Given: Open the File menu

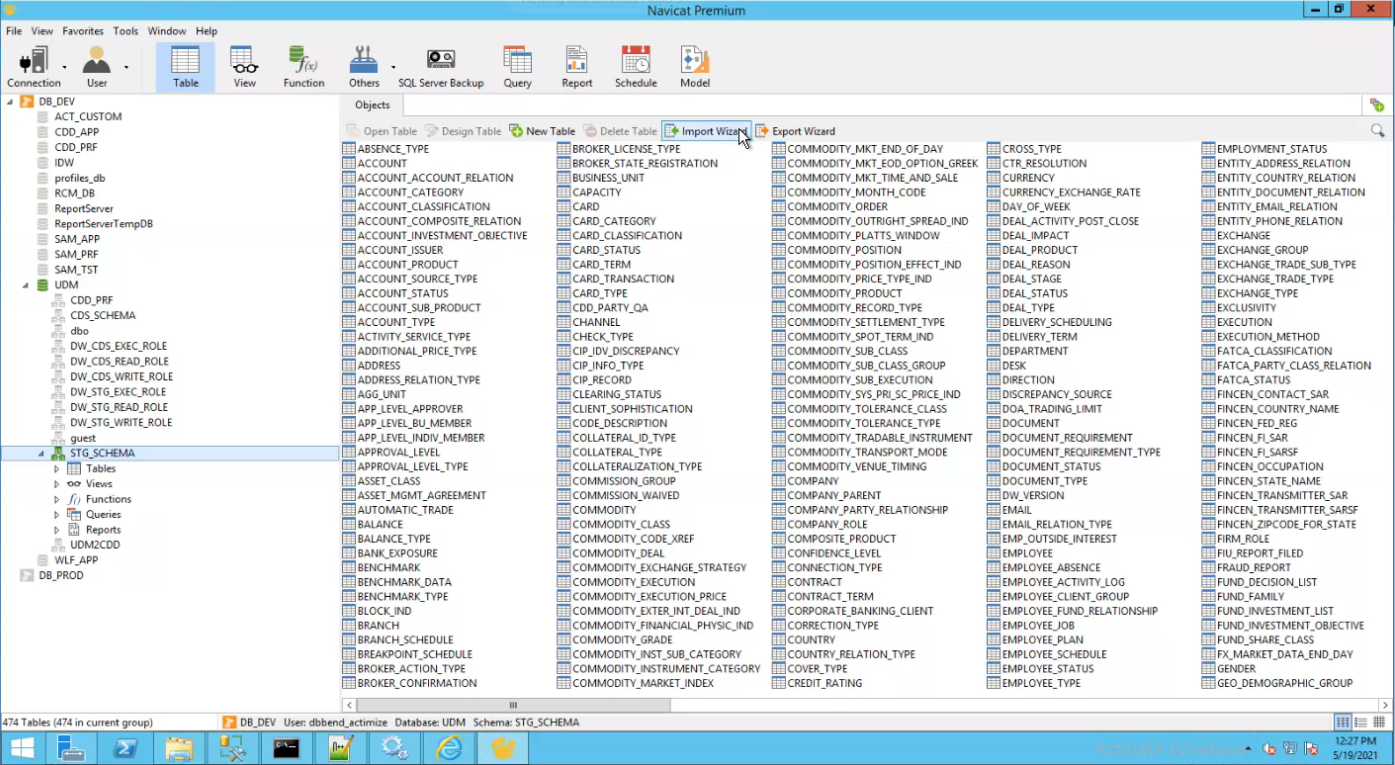Looking at the screenshot, I should point(14,31).
